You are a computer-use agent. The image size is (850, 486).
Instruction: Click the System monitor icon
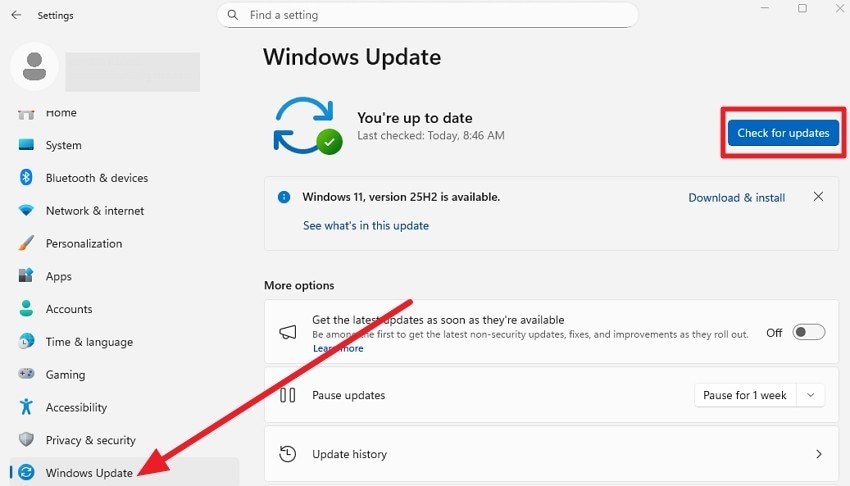pos(26,145)
